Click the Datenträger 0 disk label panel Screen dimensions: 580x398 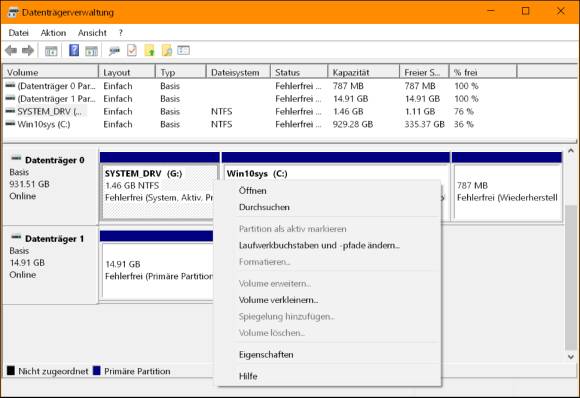click(x=50, y=186)
